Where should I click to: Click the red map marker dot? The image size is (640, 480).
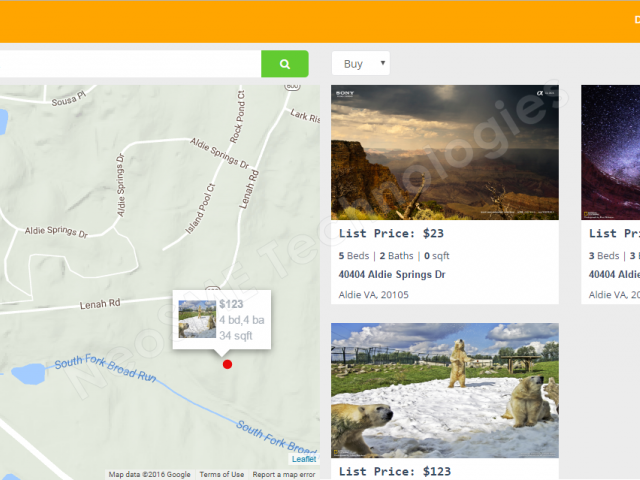click(227, 364)
